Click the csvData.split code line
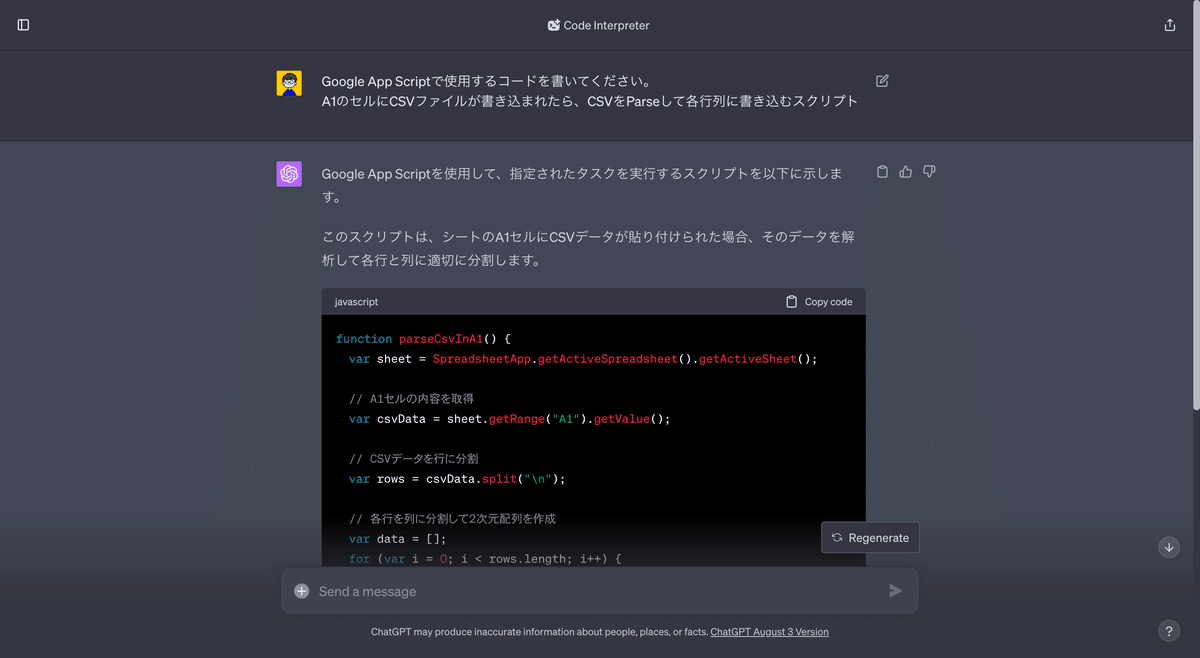This screenshot has width=1200, height=658. [x=457, y=479]
